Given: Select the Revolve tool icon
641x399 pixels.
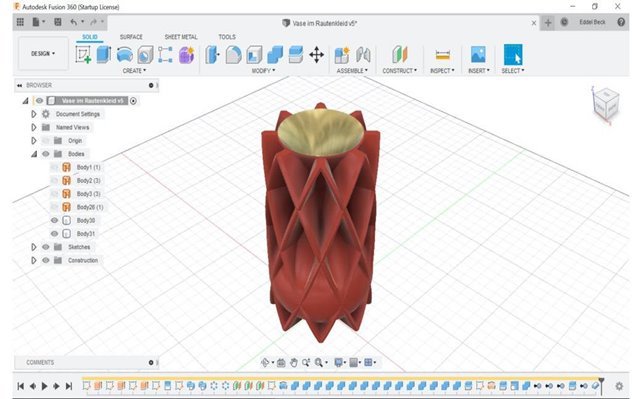Looking at the screenshot, I should coord(125,55).
